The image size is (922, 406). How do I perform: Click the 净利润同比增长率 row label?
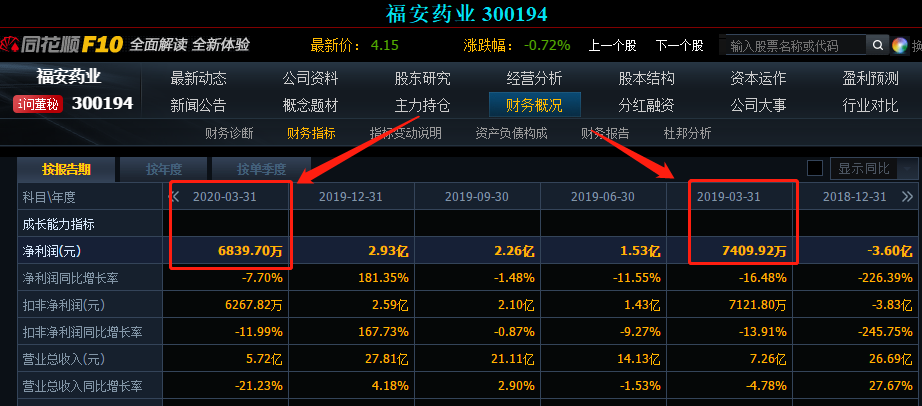pyautogui.click(x=71, y=278)
